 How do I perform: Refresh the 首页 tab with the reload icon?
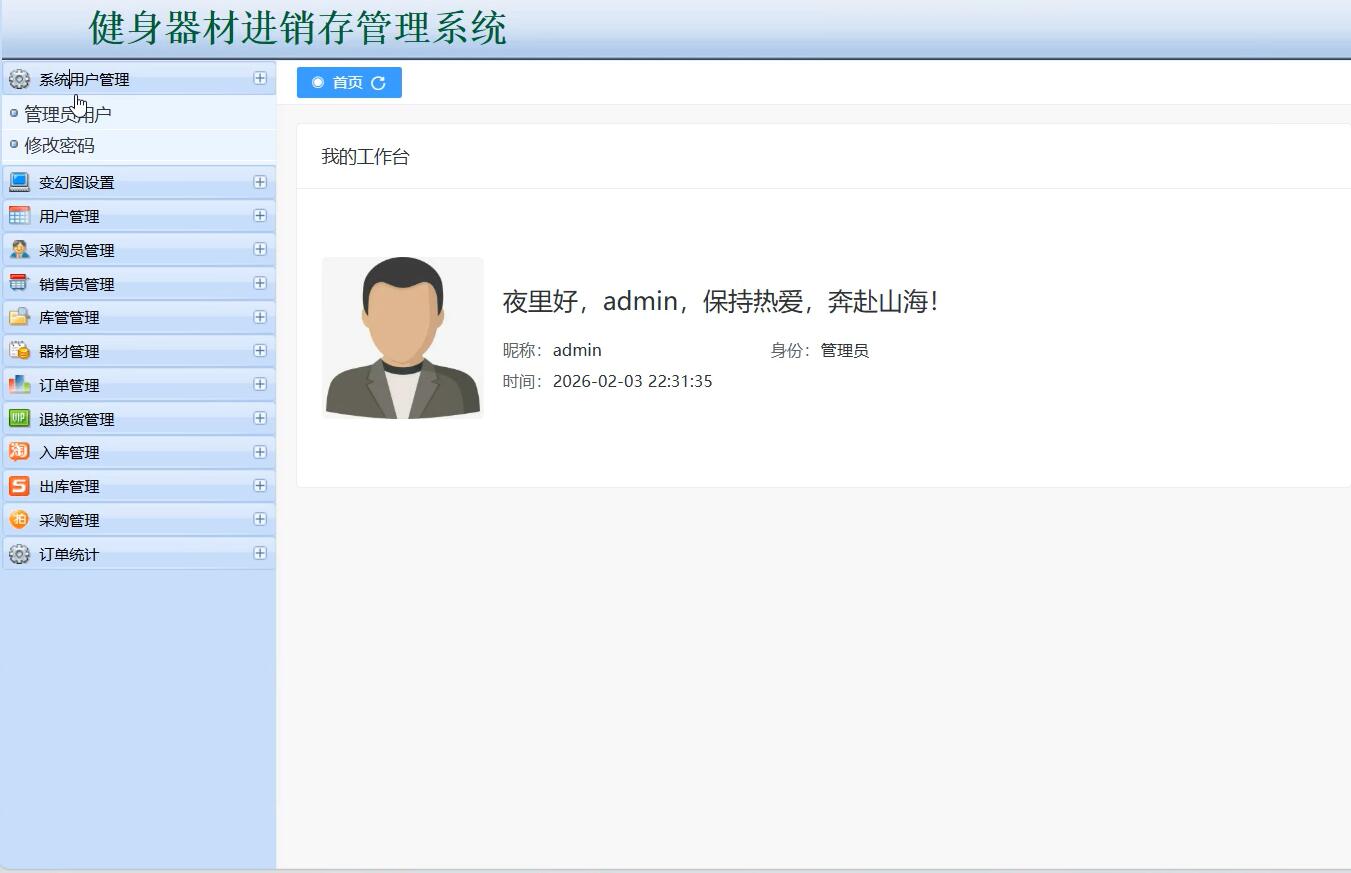pos(378,83)
